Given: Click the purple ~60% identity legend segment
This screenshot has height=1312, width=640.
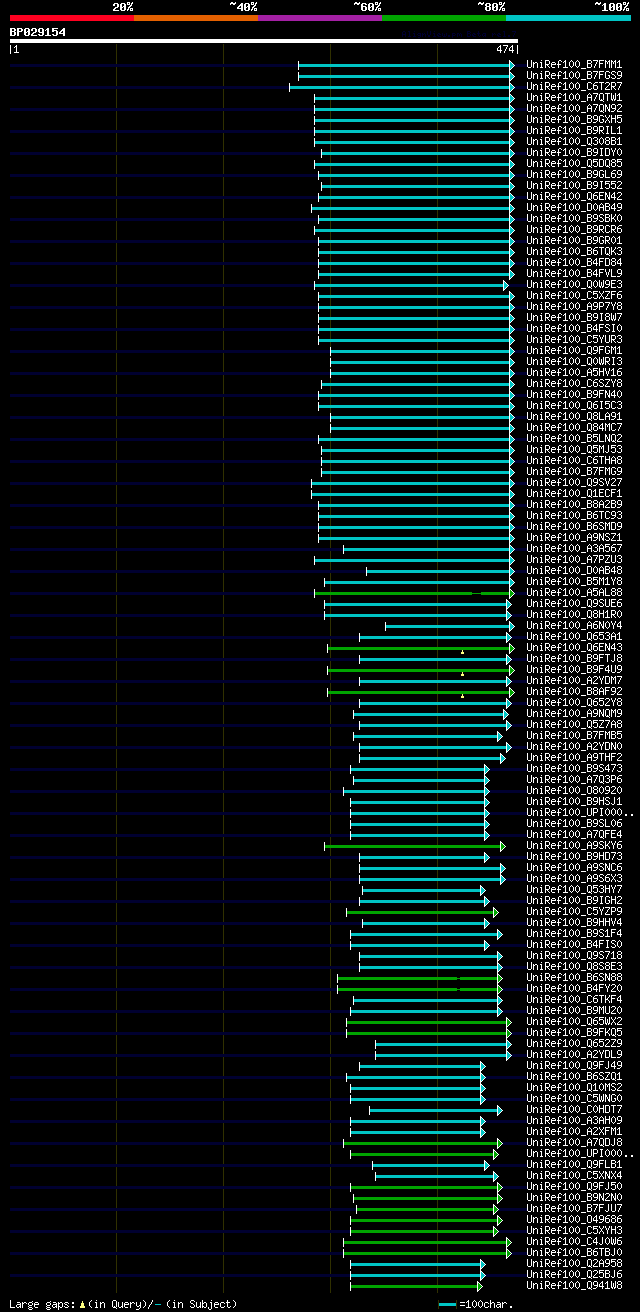Looking at the screenshot, I should tap(320, 17).
